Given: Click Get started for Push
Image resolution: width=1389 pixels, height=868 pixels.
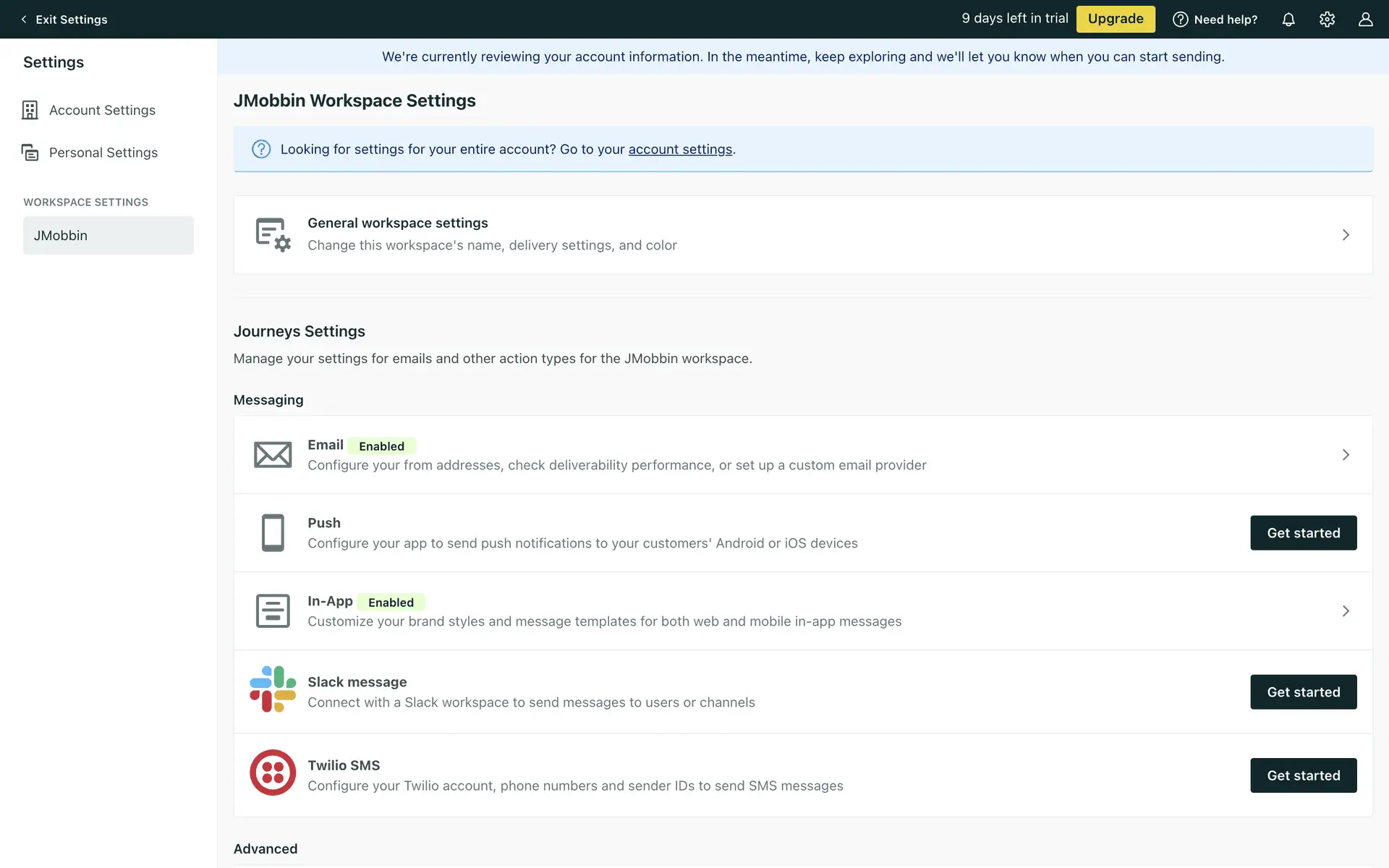Looking at the screenshot, I should (x=1303, y=533).
